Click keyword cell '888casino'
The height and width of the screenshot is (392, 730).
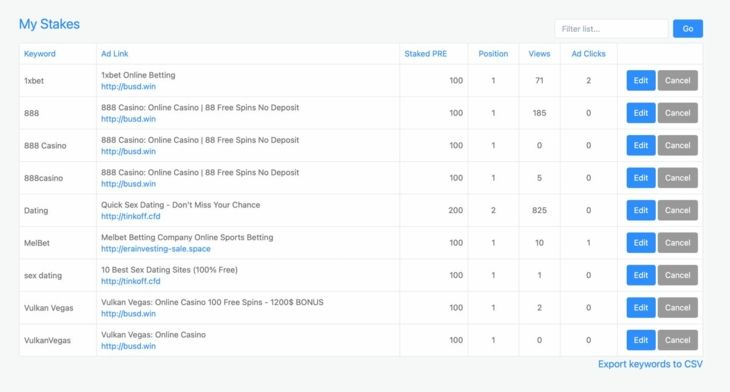pyautogui.click(x=43, y=178)
